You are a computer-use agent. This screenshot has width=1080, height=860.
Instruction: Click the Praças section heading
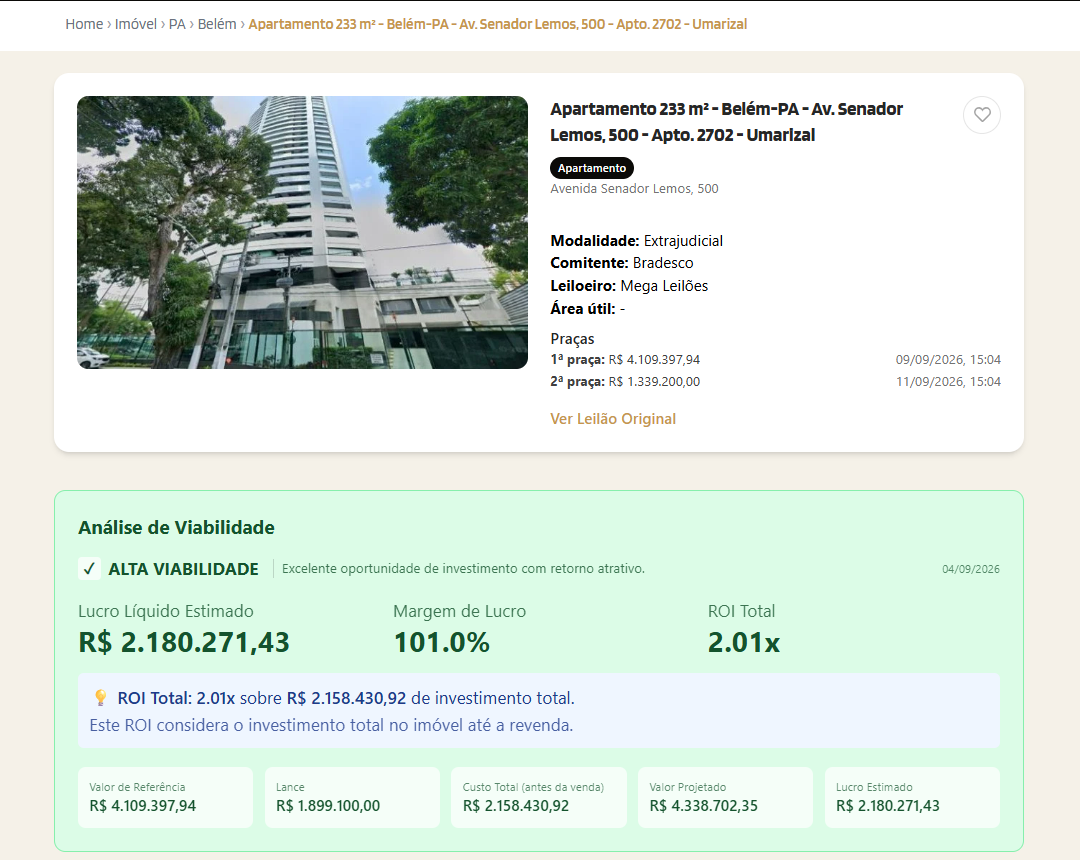pos(572,339)
